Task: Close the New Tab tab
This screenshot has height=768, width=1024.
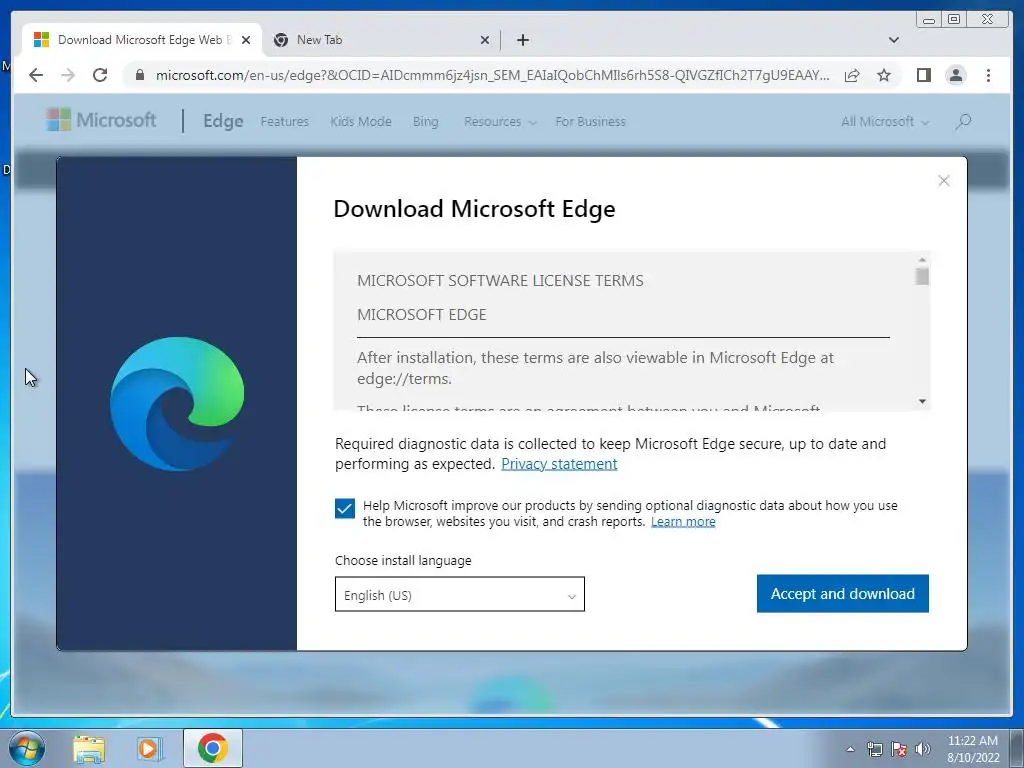Action: tap(485, 40)
